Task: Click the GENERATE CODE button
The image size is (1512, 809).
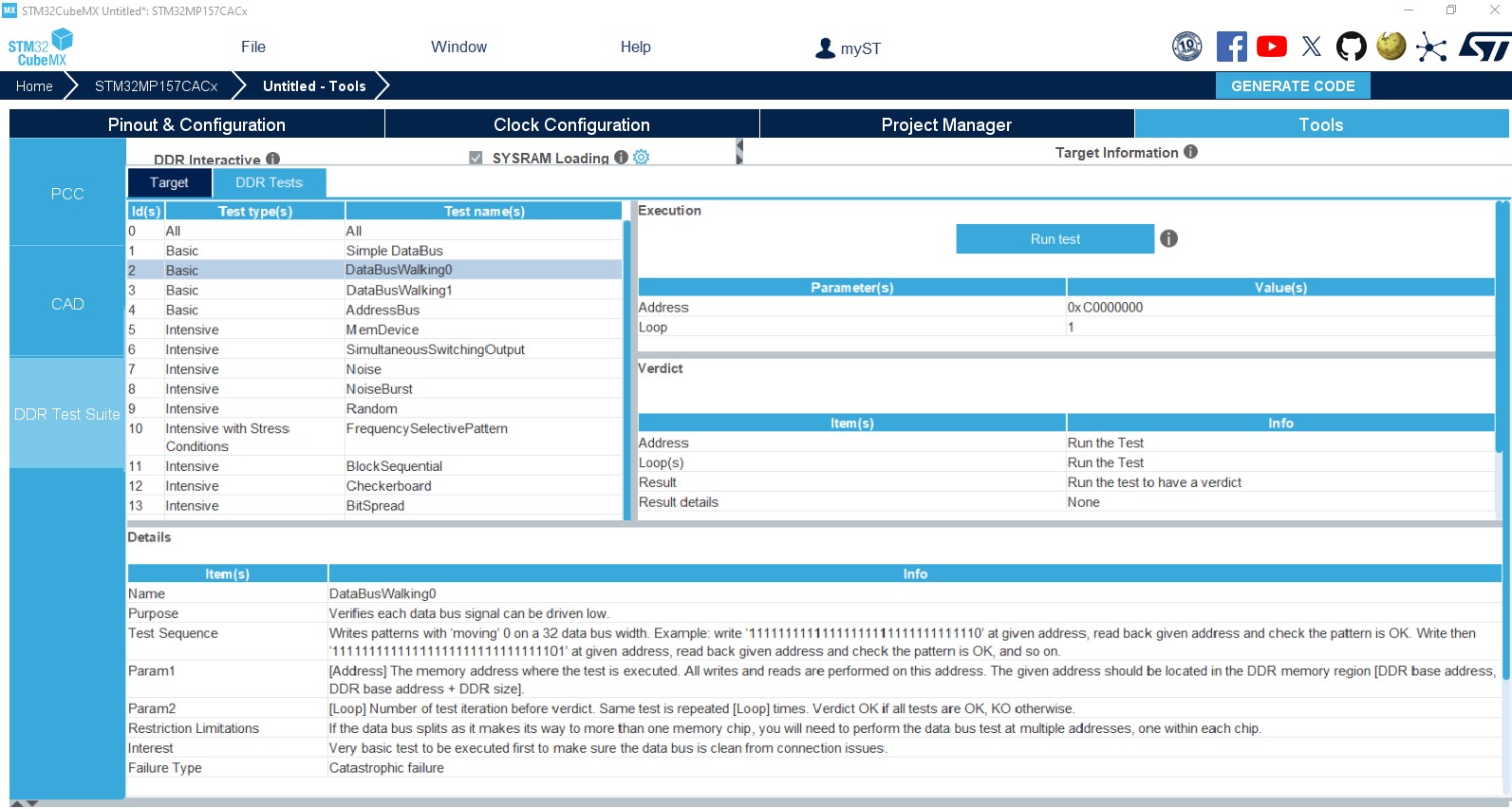Action: (1293, 85)
